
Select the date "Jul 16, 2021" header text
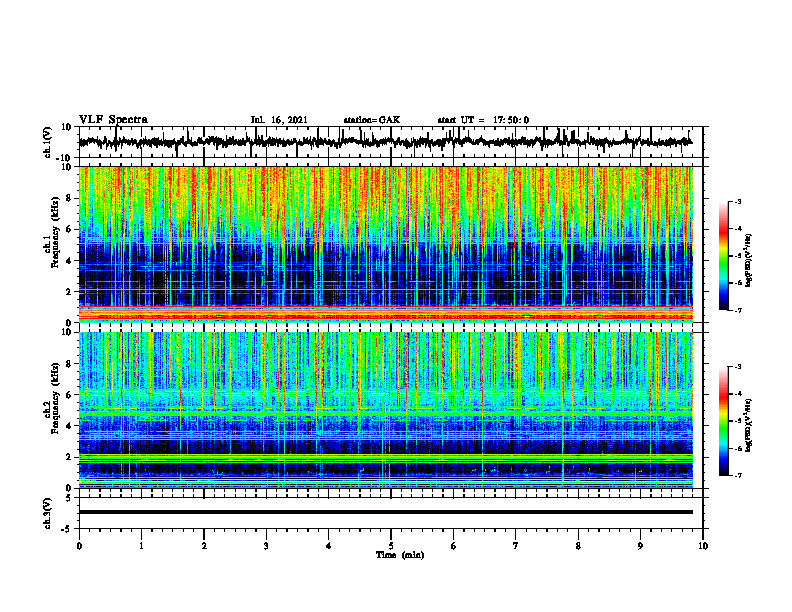pos(279,120)
